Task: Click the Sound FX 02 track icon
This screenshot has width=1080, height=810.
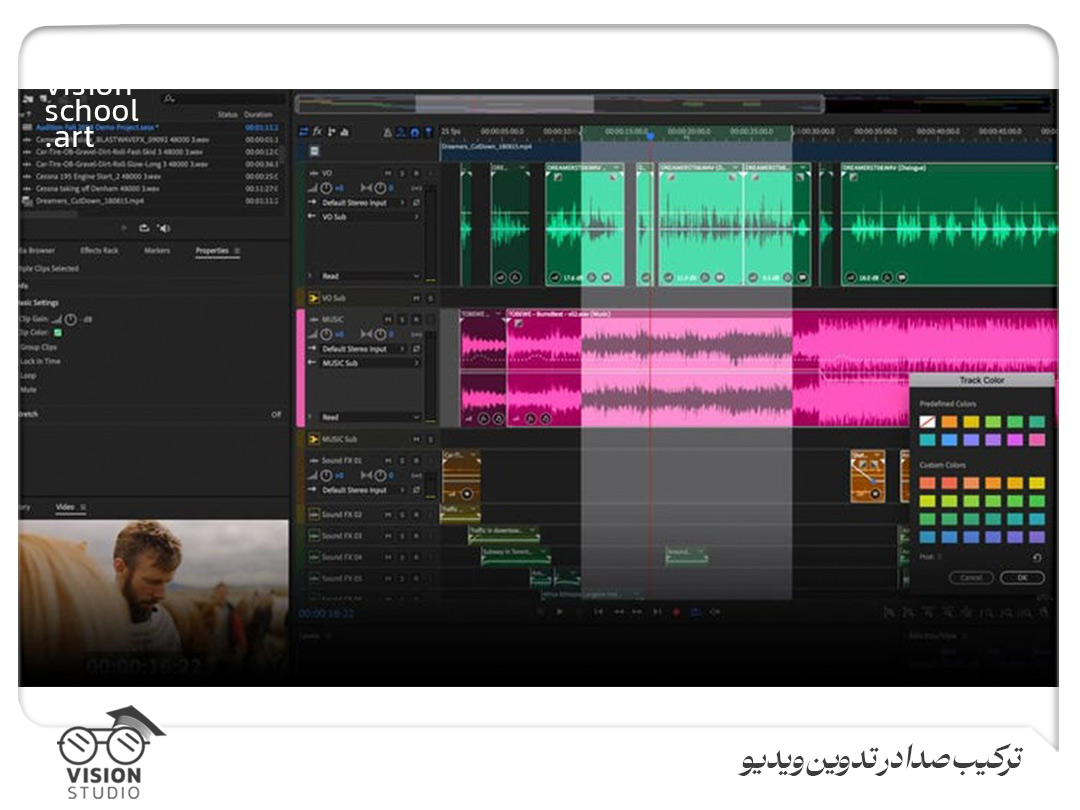Action: (x=313, y=515)
